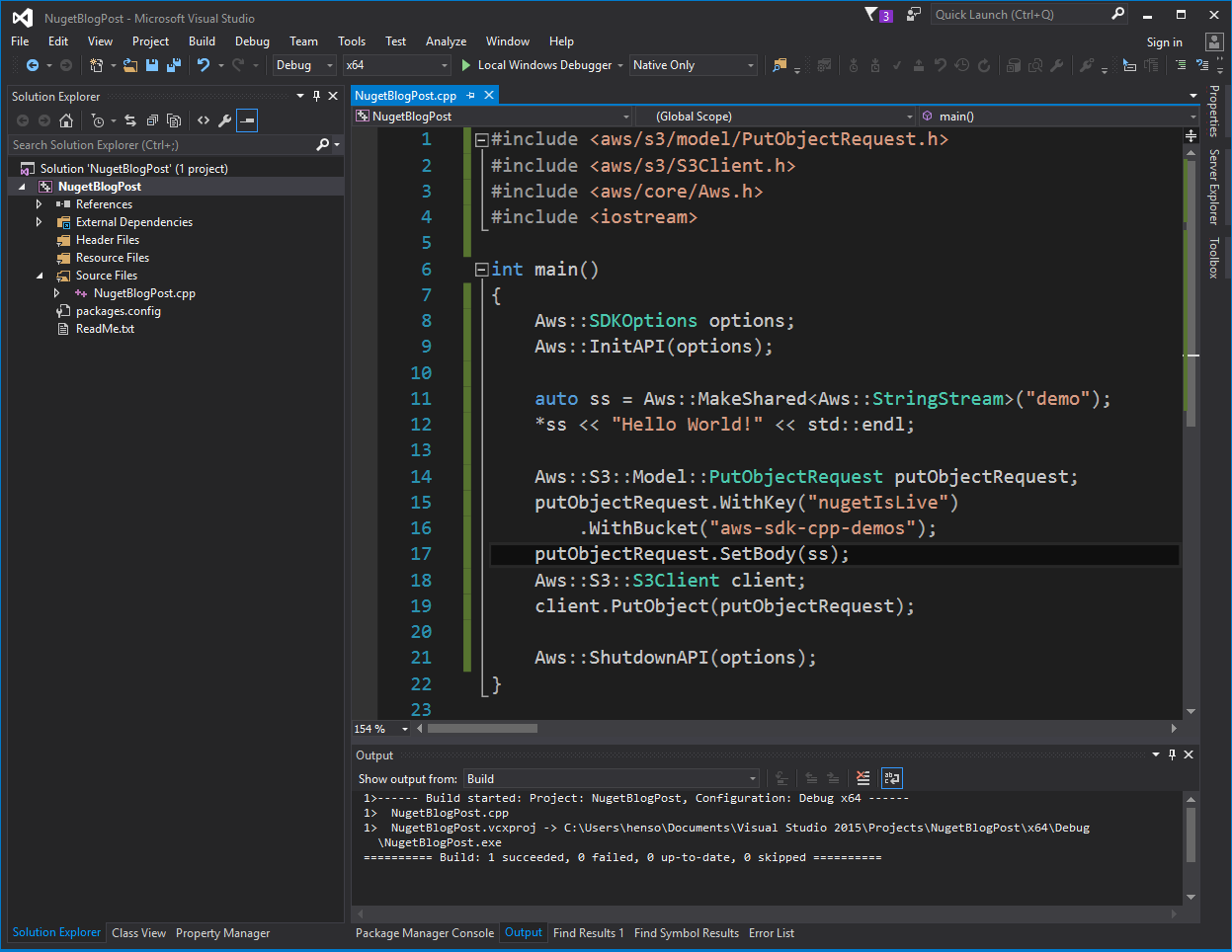Open the notifications flag icon

point(871,15)
